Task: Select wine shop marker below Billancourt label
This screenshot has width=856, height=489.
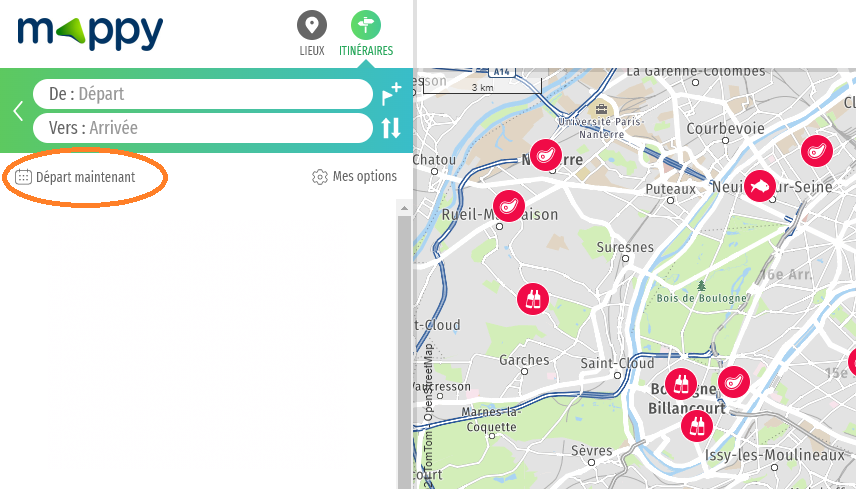Action: tap(697, 425)
